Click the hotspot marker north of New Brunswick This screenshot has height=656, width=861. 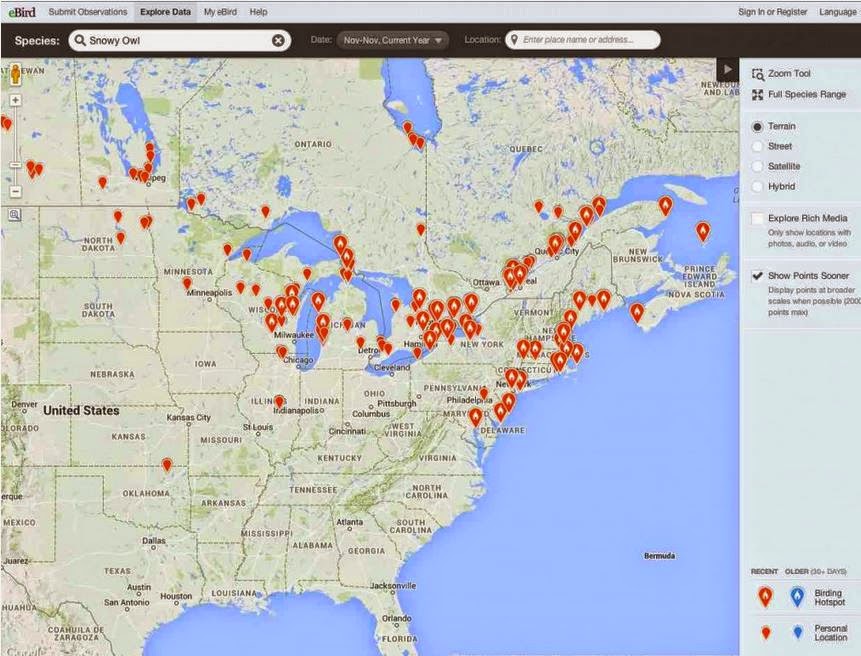click(x=666, y=206)
